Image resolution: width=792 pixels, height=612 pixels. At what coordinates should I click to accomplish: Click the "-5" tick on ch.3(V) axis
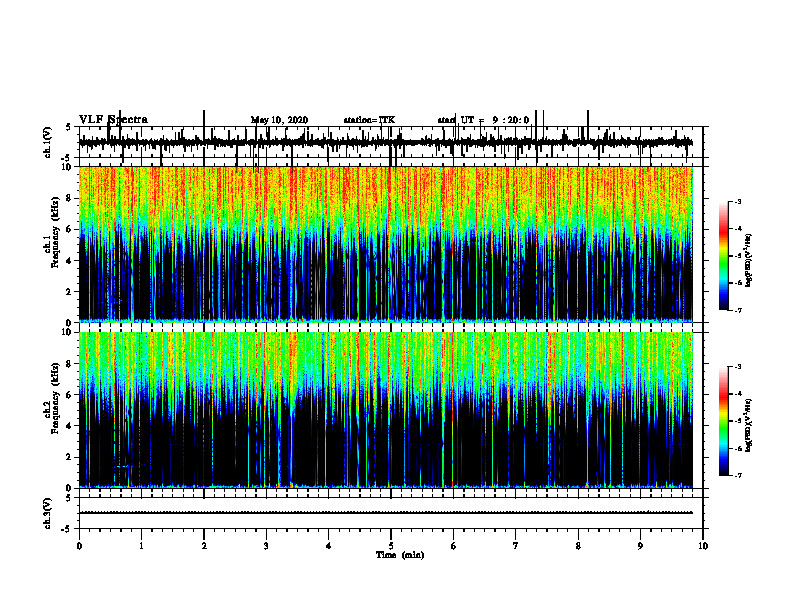tap(66, 529)
